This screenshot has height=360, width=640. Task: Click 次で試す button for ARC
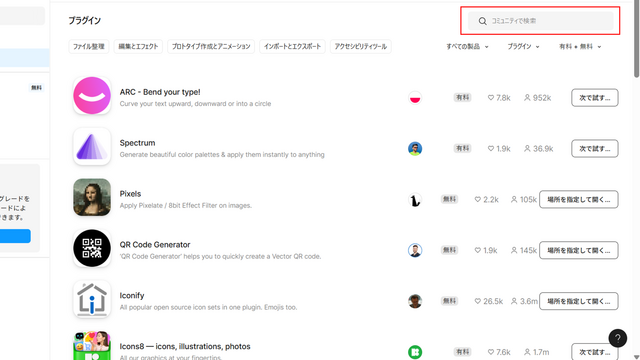595,98
